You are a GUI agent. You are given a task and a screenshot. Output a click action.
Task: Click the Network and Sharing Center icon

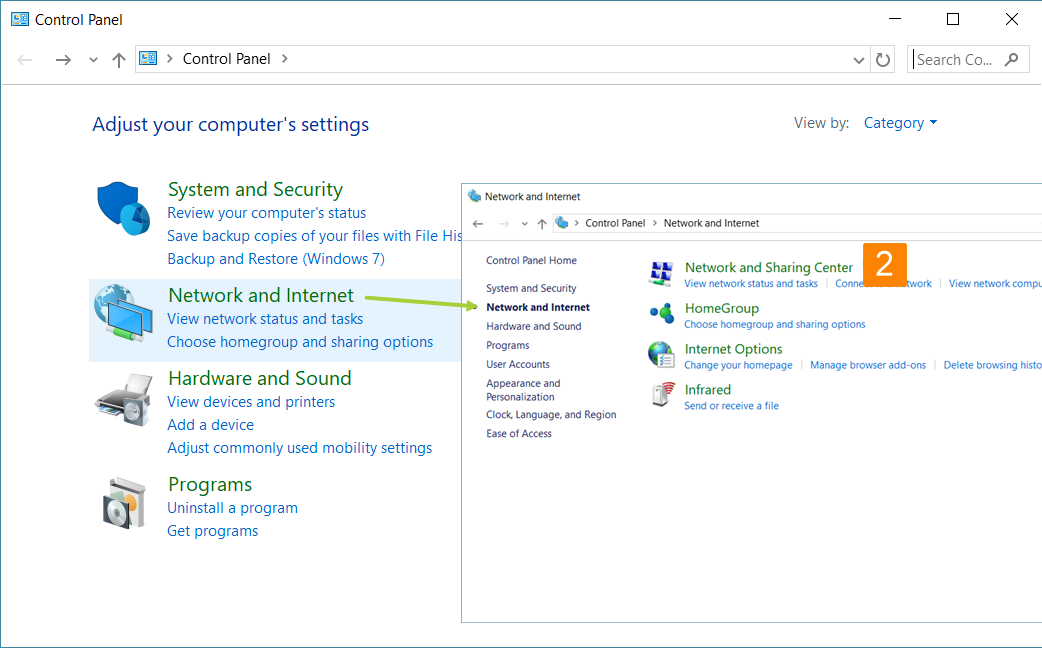[x=661, y=273]
